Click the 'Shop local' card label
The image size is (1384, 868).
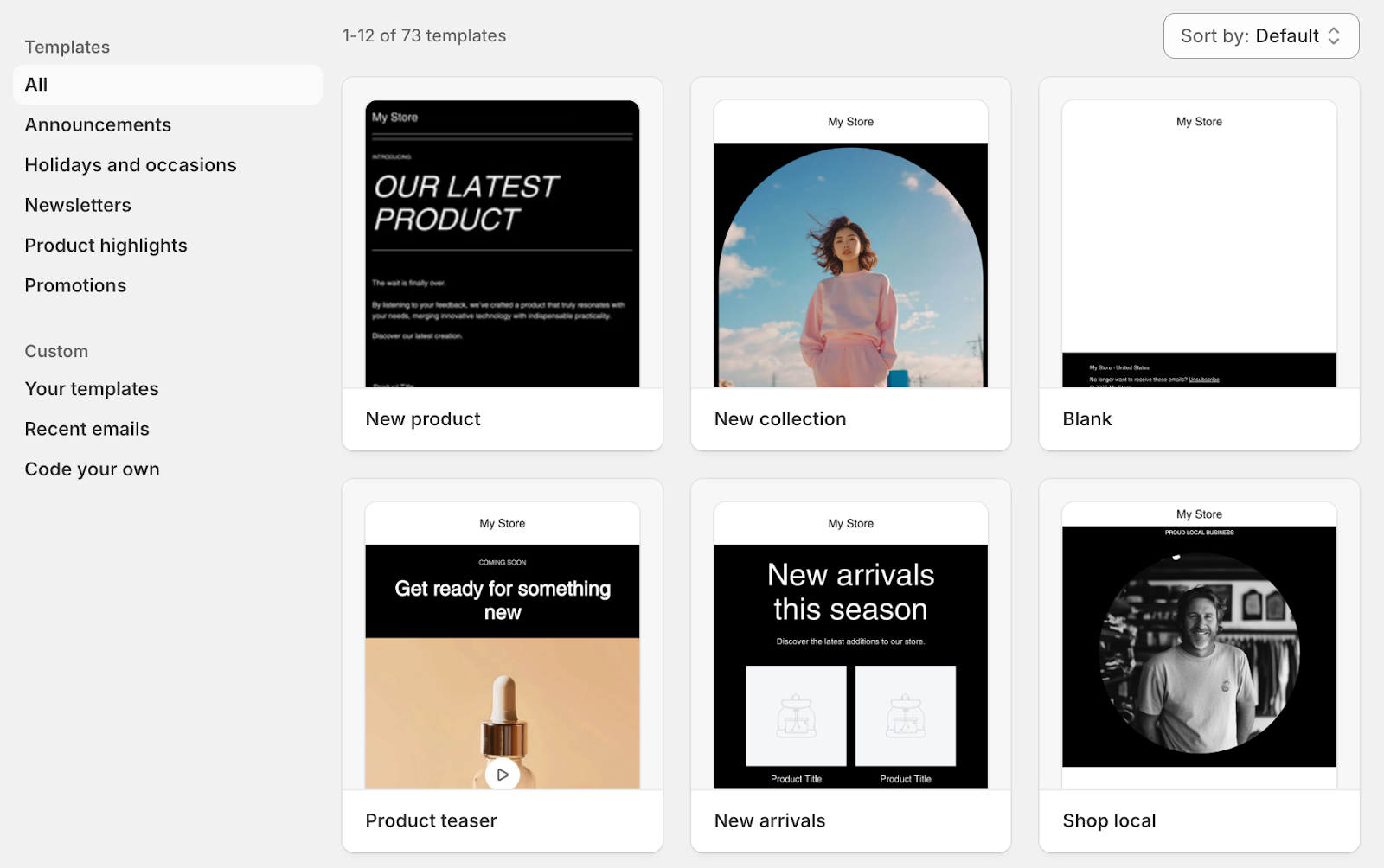[1109, 821]
